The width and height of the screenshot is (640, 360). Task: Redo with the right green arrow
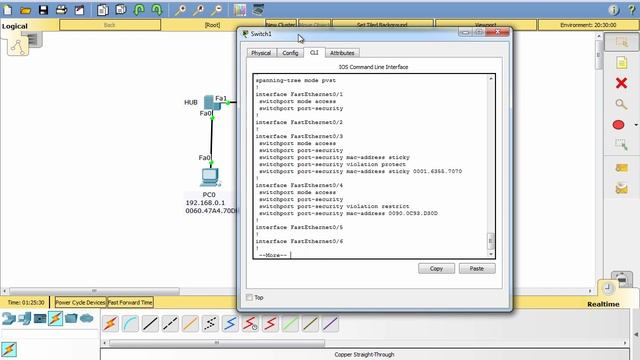click(x=157, y=9)
